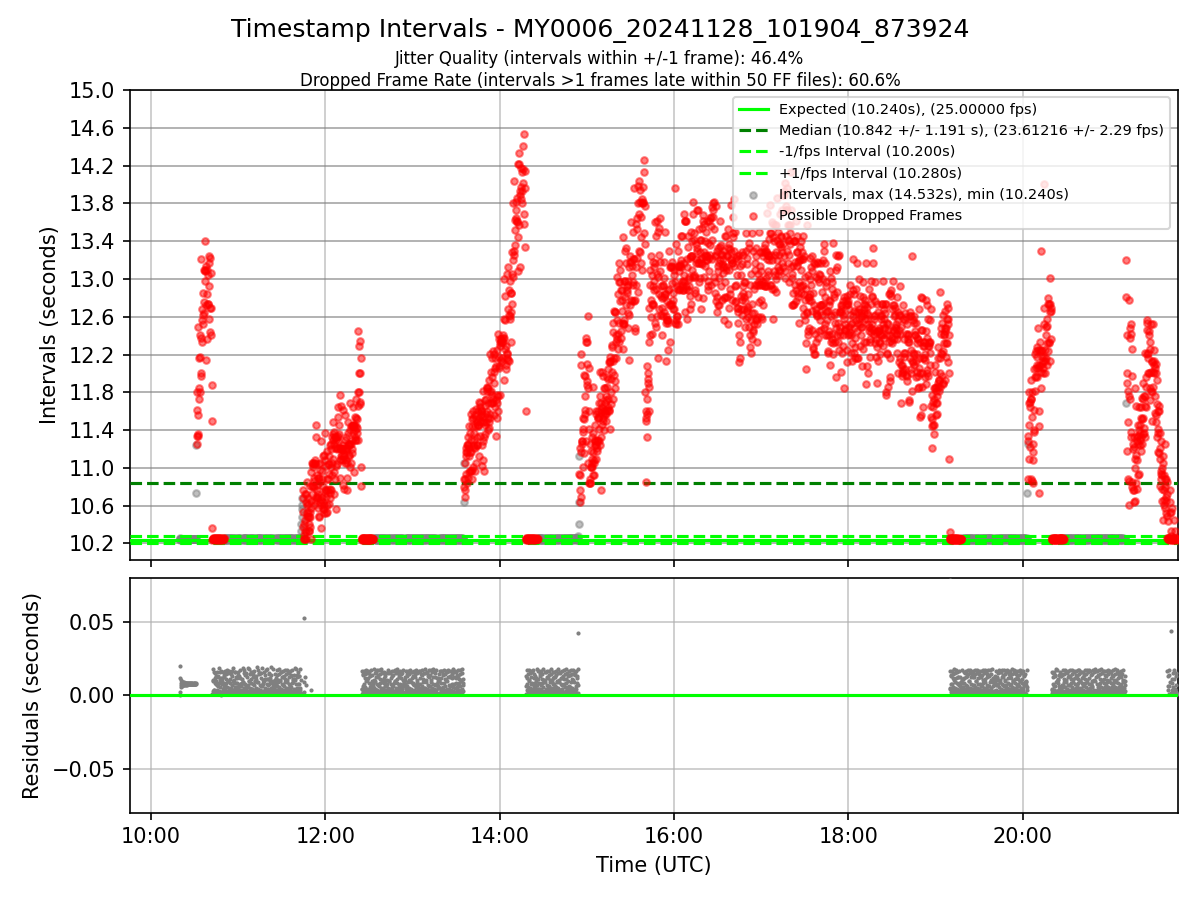Click legend entry 'Possible Dropped Frames'

870,215
